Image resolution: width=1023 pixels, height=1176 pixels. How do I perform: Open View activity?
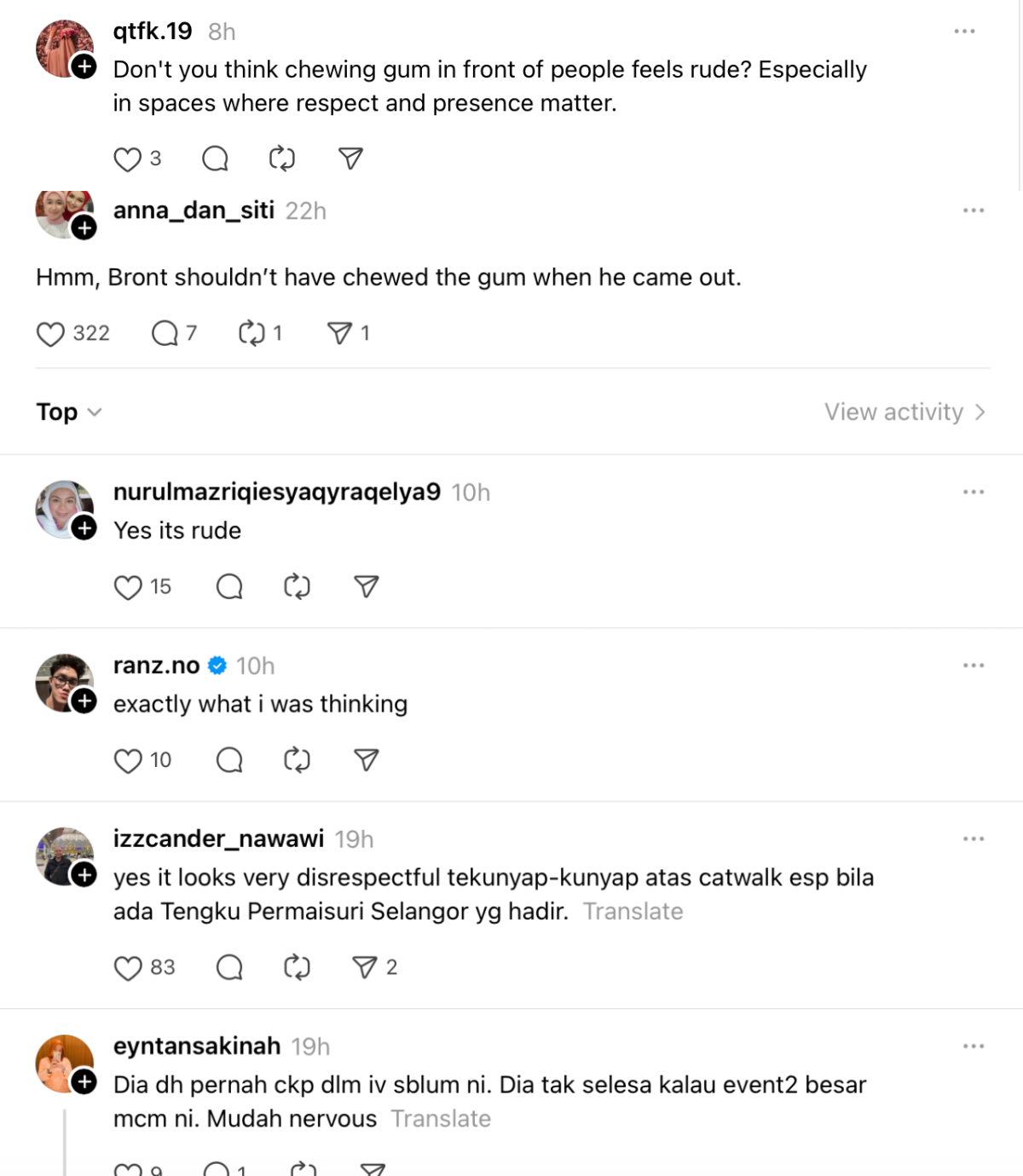[904, 412]
